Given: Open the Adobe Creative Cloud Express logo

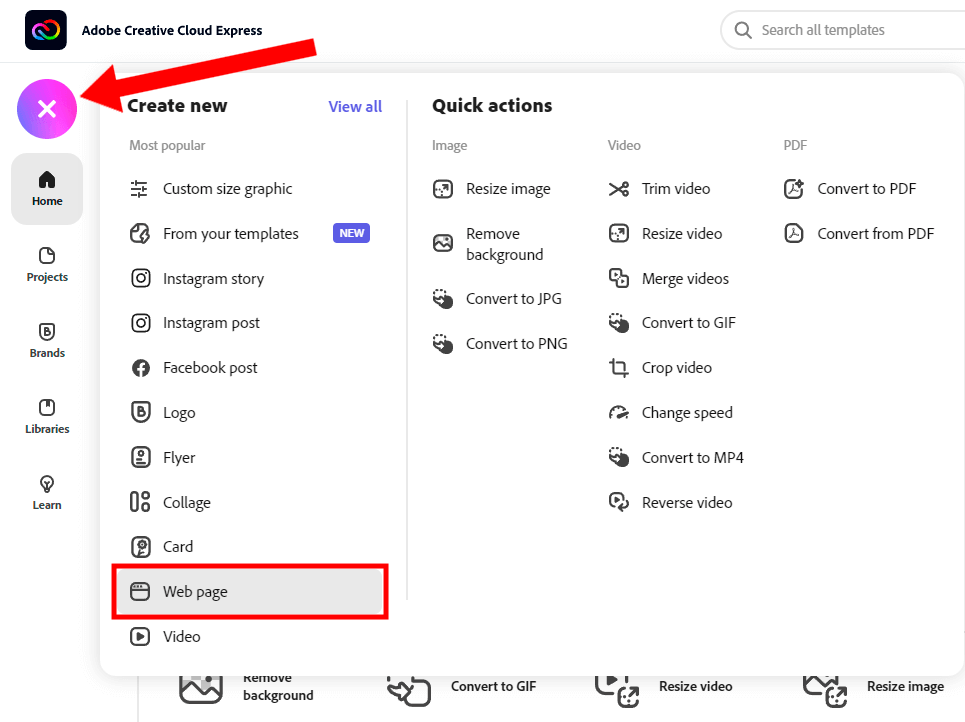Looking at the screenshot, I should (x=46, y=30).
